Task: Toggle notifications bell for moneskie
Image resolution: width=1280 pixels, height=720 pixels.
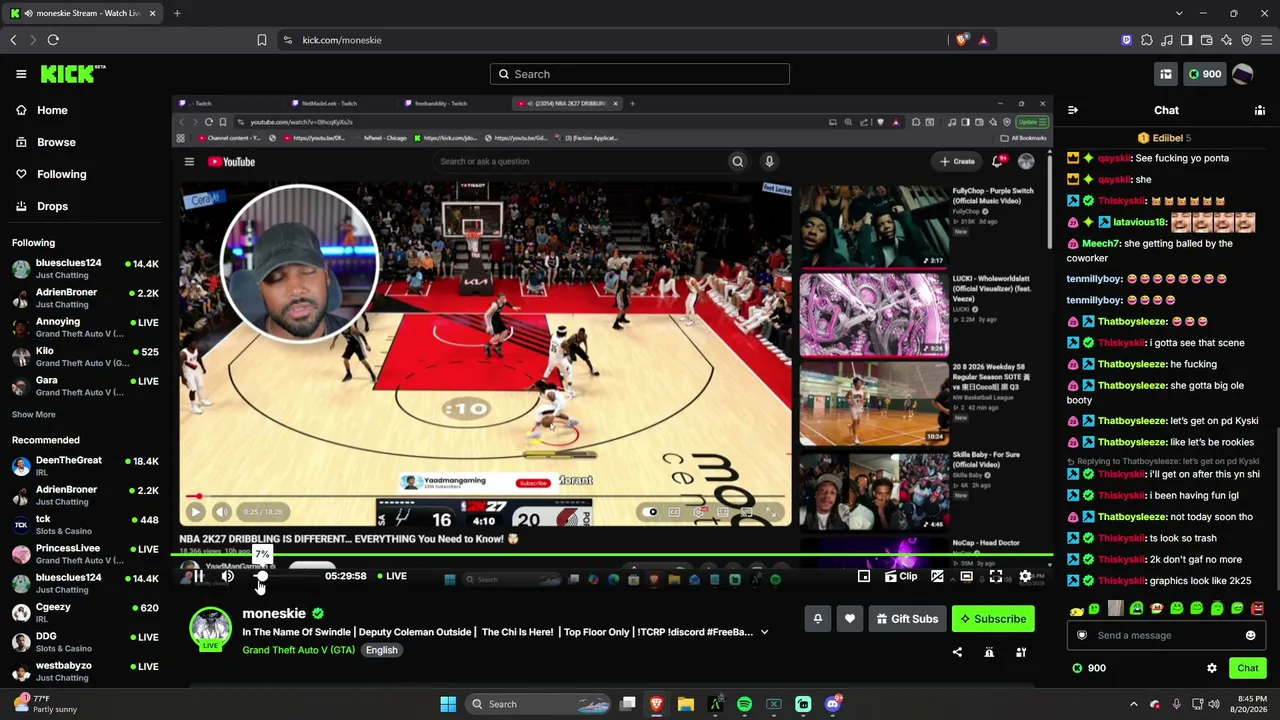Action: pyautogui.click(x=817, y=619)
